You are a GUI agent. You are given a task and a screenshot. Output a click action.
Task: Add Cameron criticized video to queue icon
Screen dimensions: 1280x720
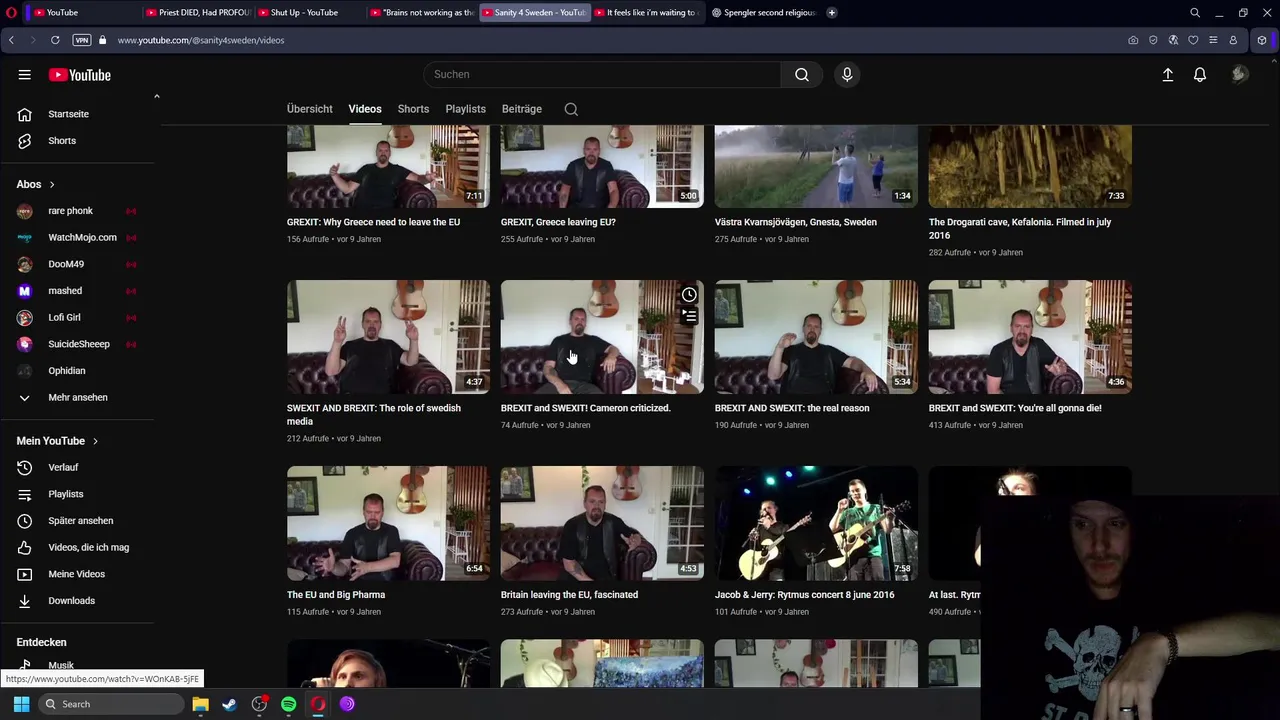tap(689, 315)
